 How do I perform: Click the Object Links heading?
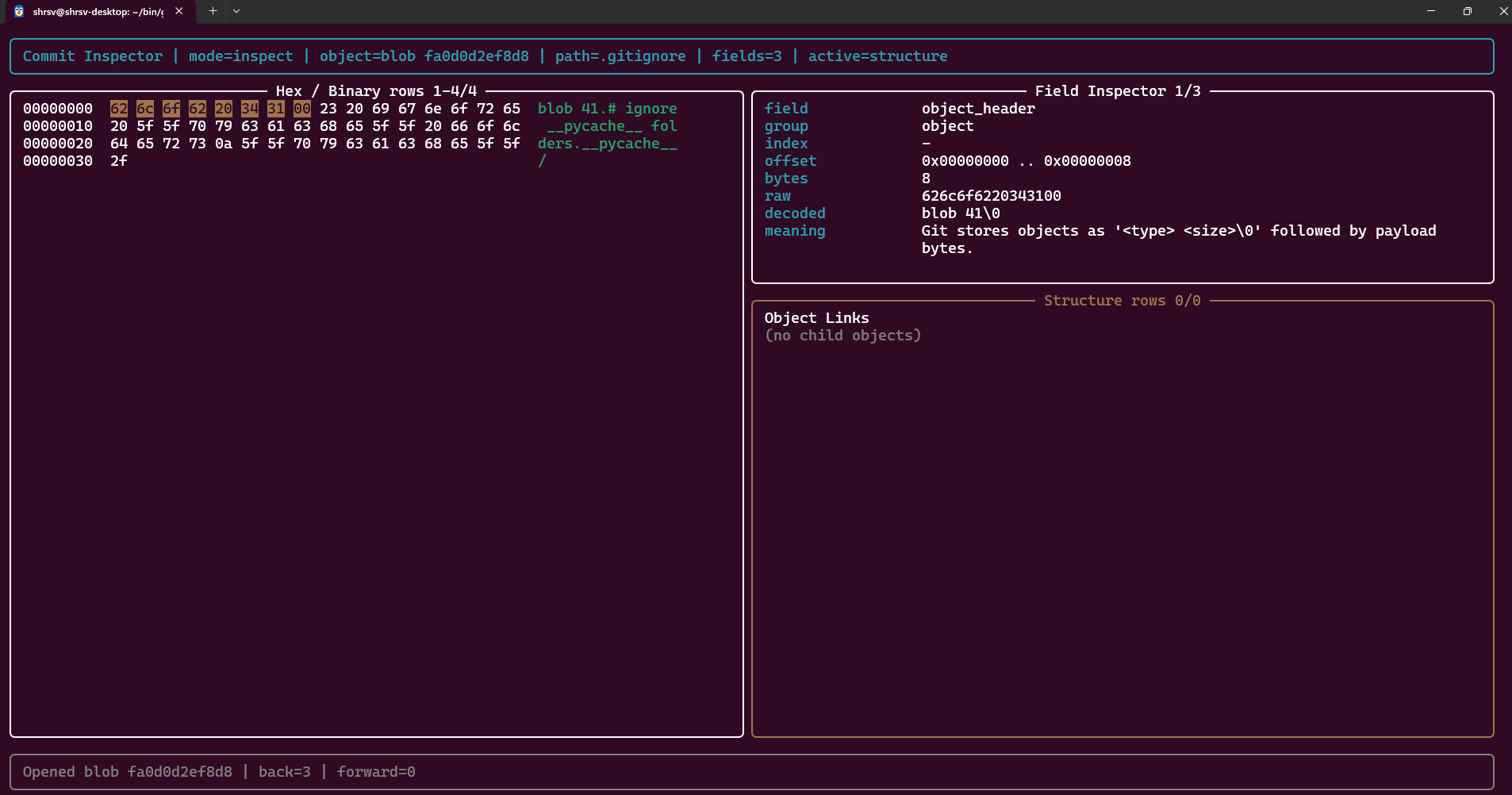pyautogui.click(x=817, y=318)
